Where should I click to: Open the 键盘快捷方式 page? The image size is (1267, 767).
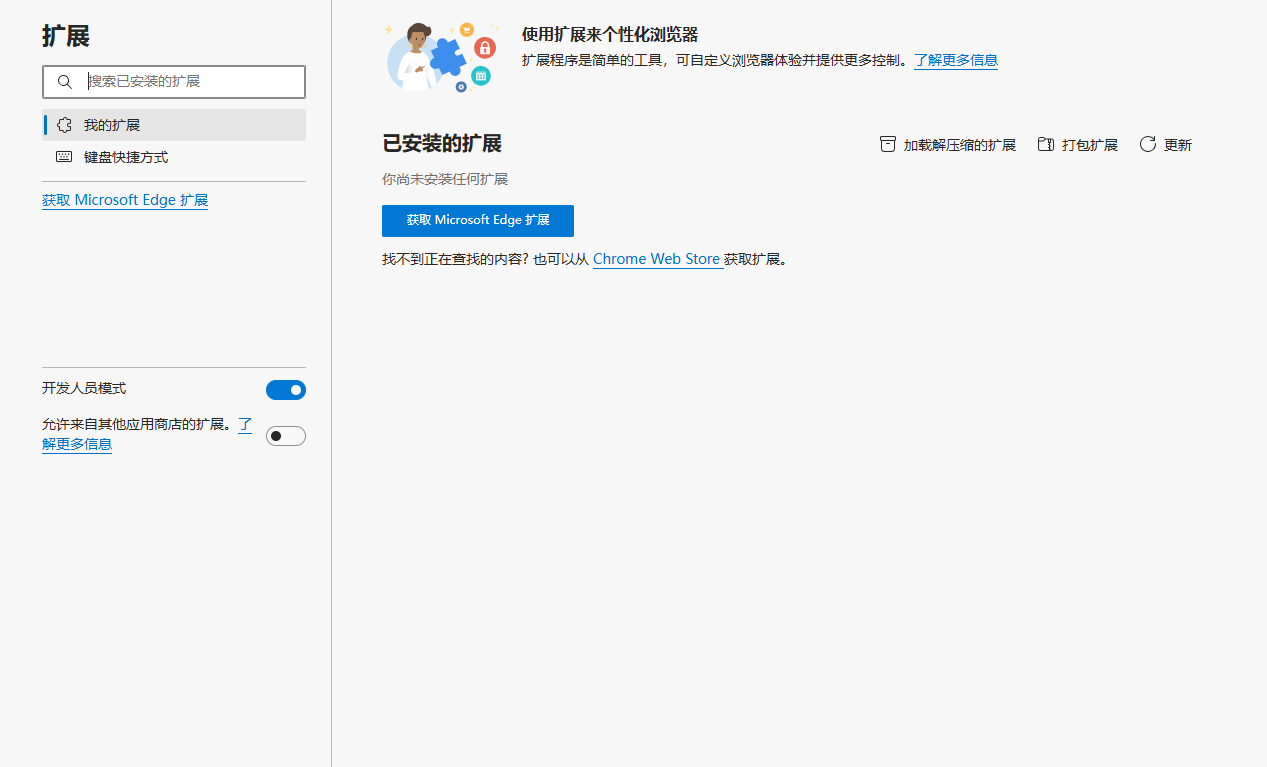click(x=174, y=157)
